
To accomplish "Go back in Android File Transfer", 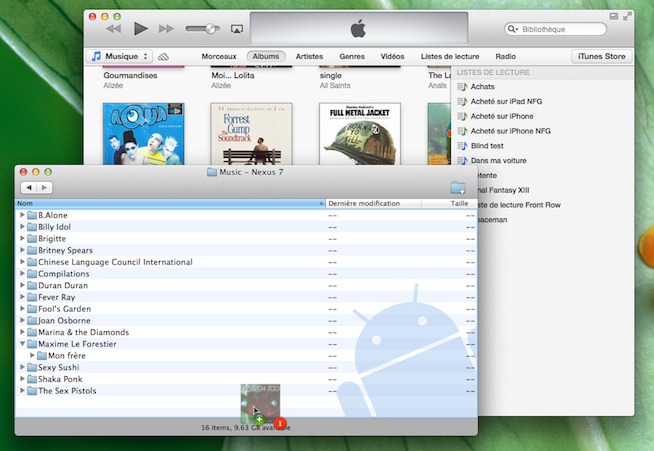I will point(29,188).
